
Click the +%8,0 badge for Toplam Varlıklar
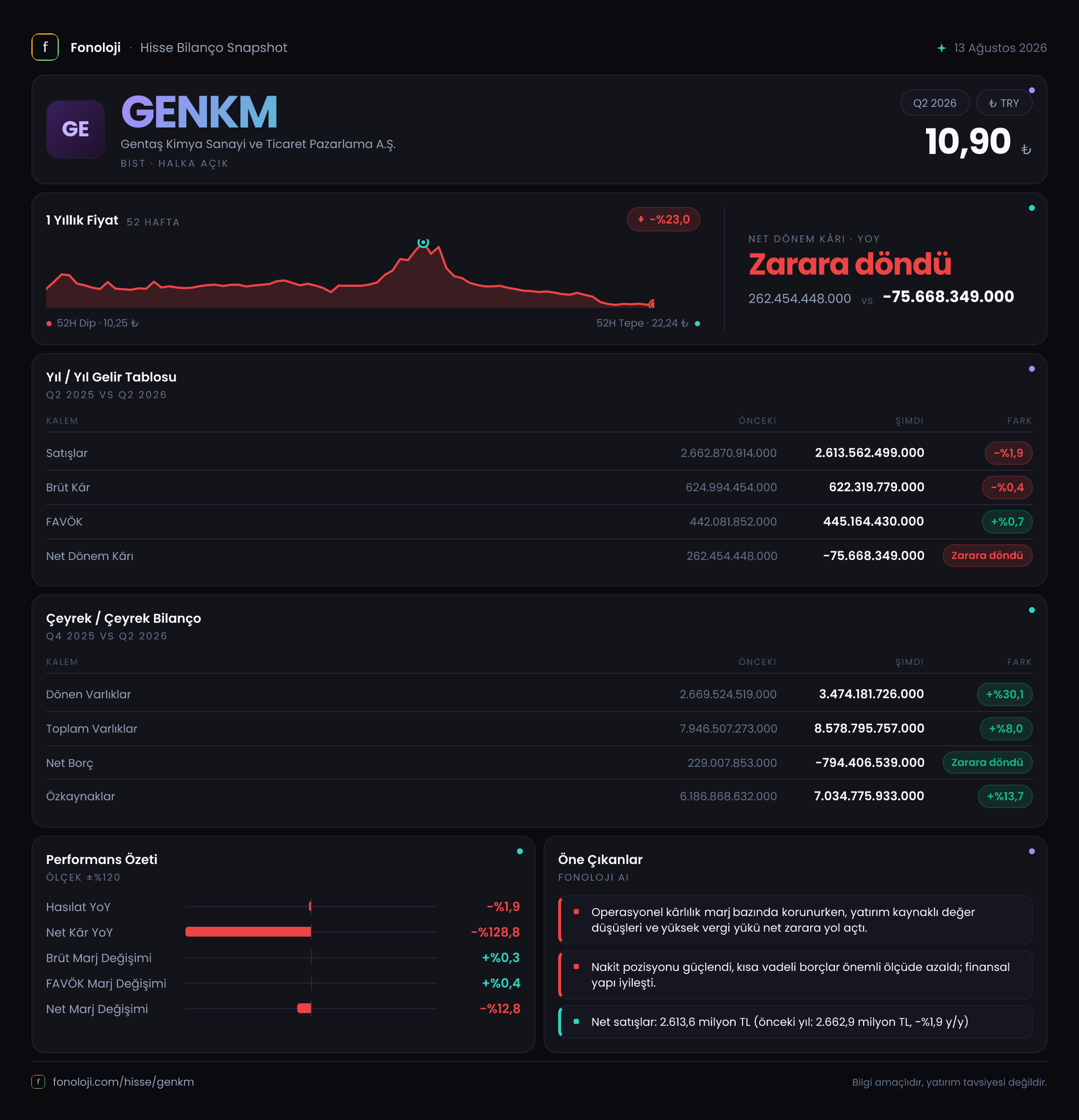[x=1006, y=729]
